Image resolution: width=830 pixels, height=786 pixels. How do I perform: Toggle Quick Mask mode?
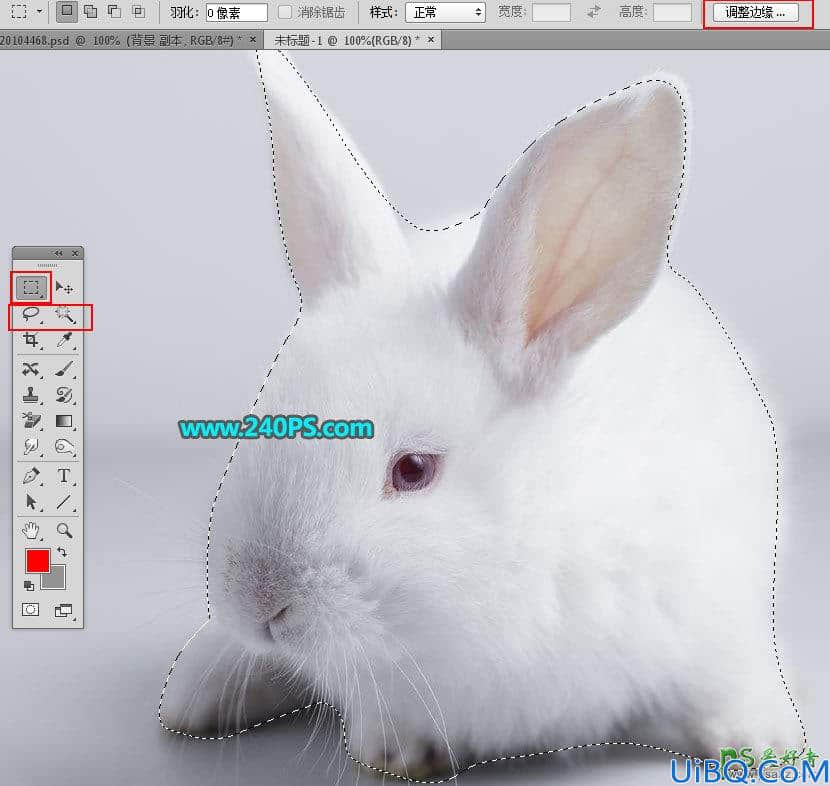tap(30, 610)
